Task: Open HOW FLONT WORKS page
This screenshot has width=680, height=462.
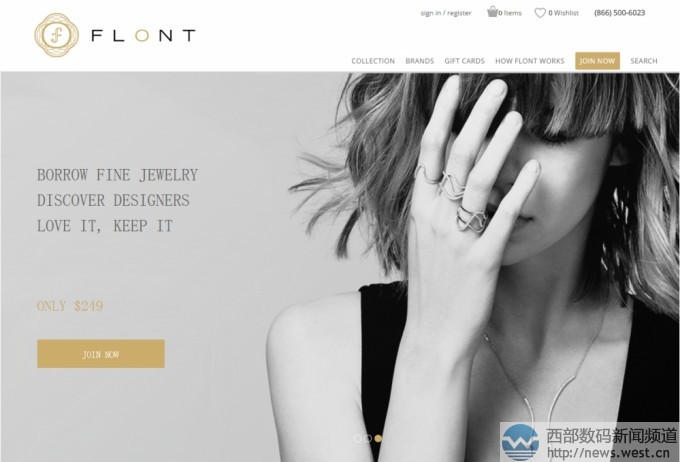Action: [530, 61]
